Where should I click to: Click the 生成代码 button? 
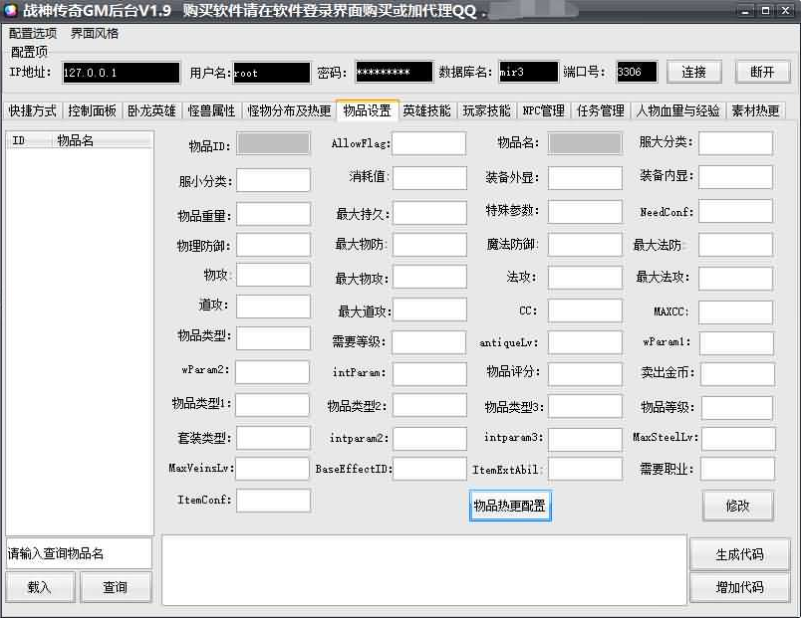click(739, 554)
